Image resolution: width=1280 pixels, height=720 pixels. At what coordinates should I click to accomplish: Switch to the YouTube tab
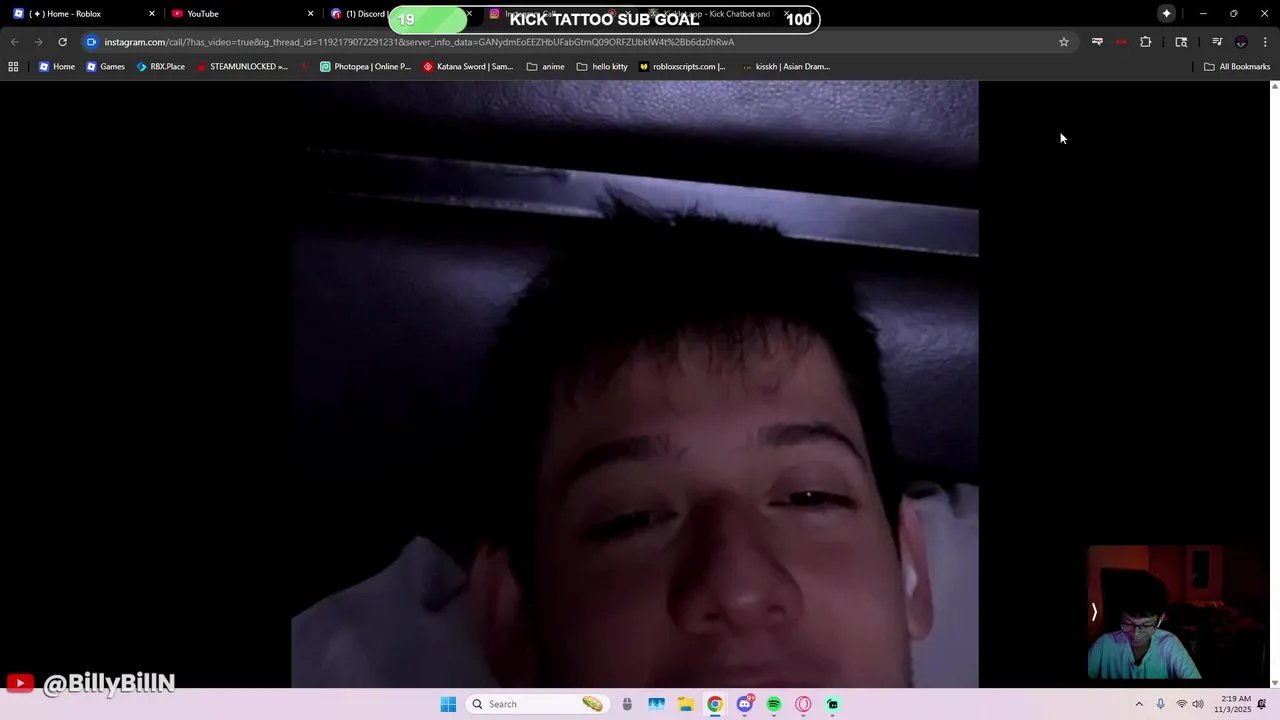click(x=240, y=14)
